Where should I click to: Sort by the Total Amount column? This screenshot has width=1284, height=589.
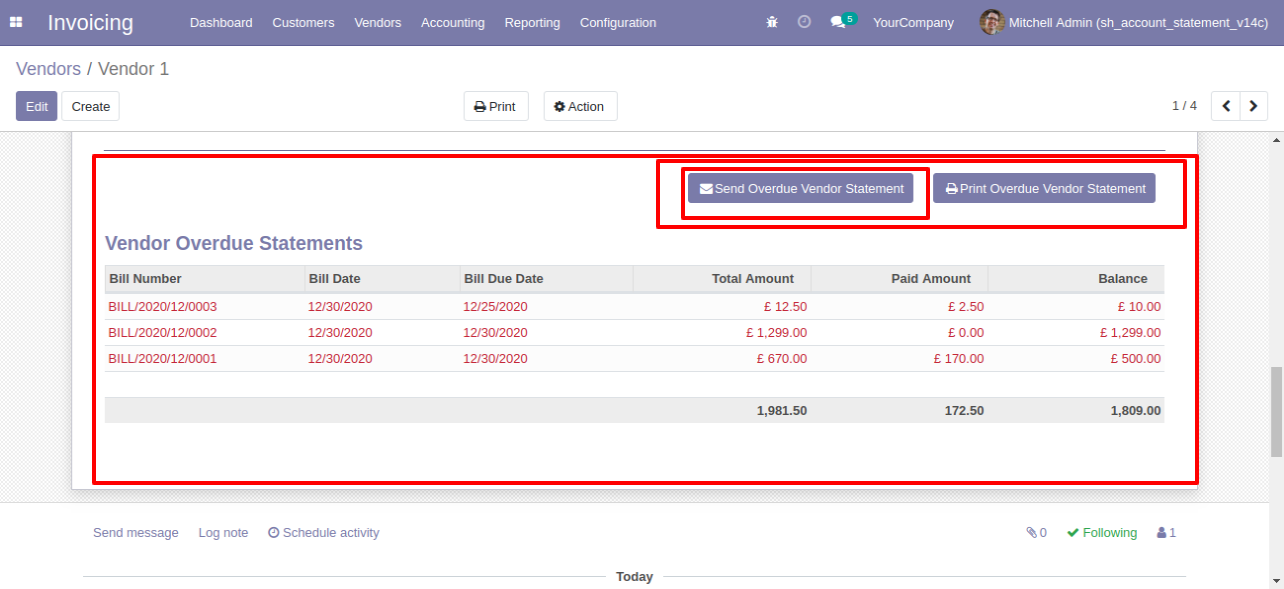tap(722, 279)
